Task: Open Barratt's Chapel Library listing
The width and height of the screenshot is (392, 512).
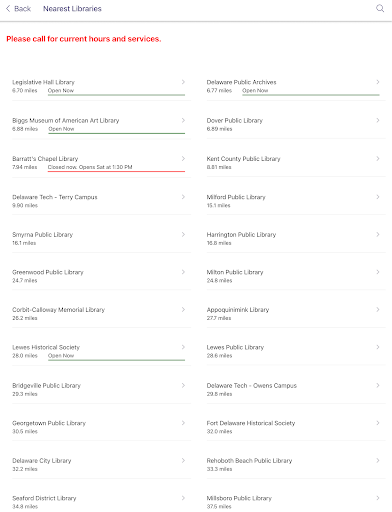Action: coord(101,163)
